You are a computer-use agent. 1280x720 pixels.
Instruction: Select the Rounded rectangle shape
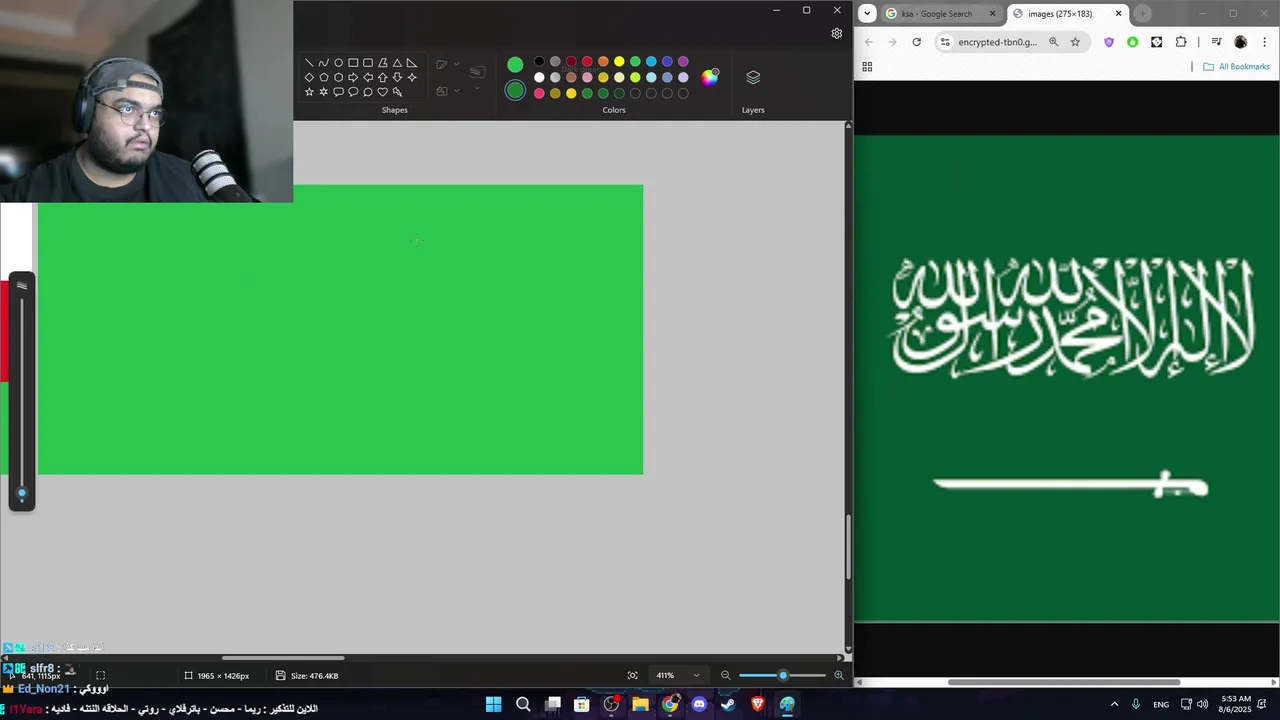point(368,62)
